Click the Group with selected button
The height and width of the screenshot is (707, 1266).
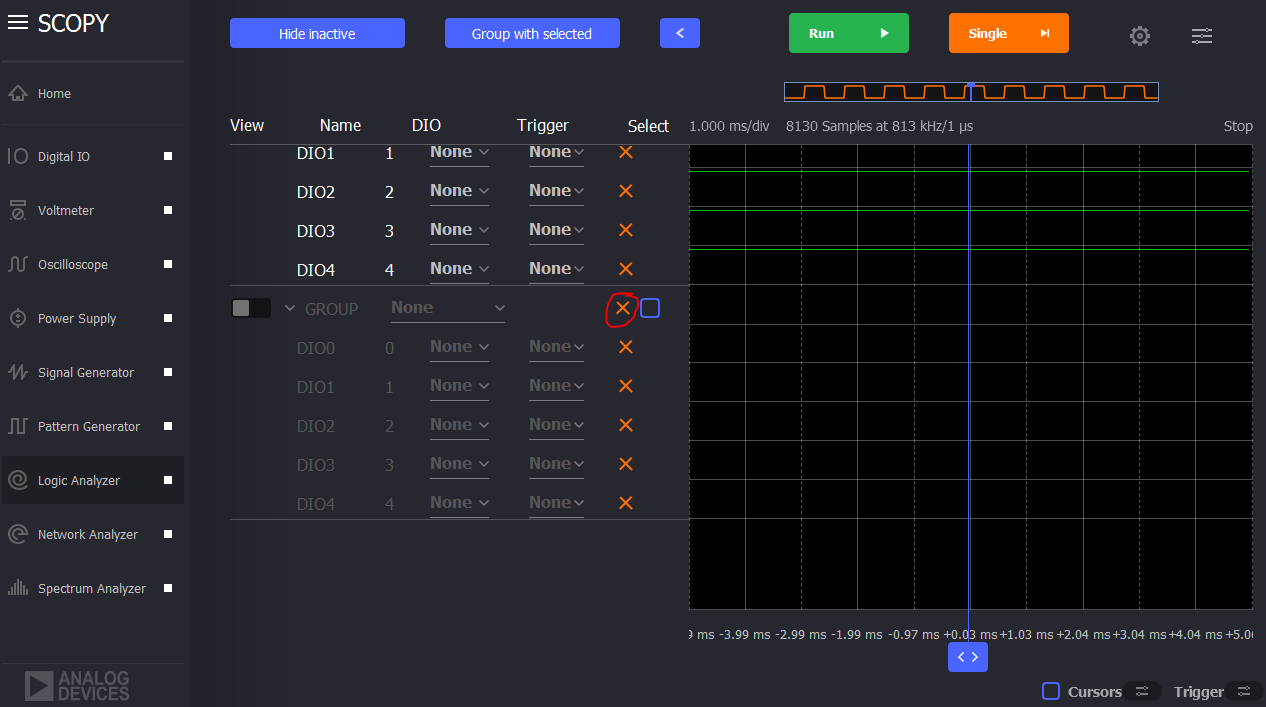(532, 33)
